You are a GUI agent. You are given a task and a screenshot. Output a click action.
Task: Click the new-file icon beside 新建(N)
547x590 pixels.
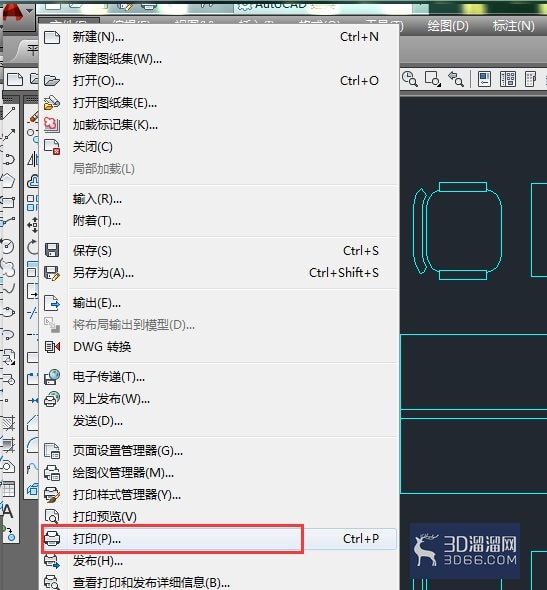pyautogui.click(x=52, y=38)
